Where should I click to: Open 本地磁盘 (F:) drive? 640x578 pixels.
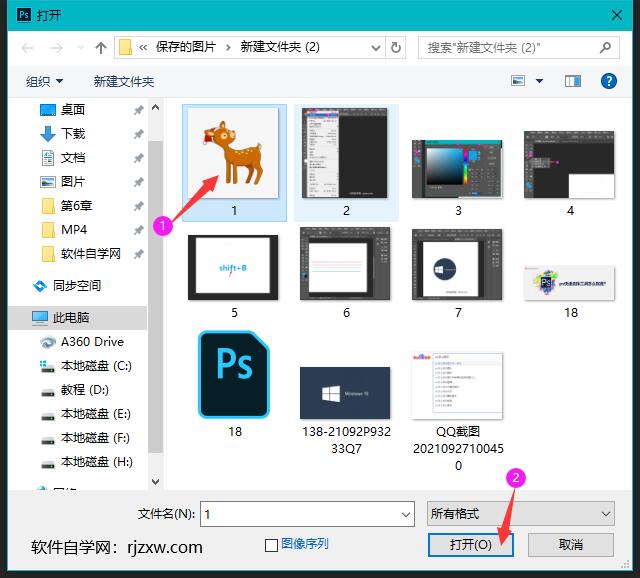(95, 438)
